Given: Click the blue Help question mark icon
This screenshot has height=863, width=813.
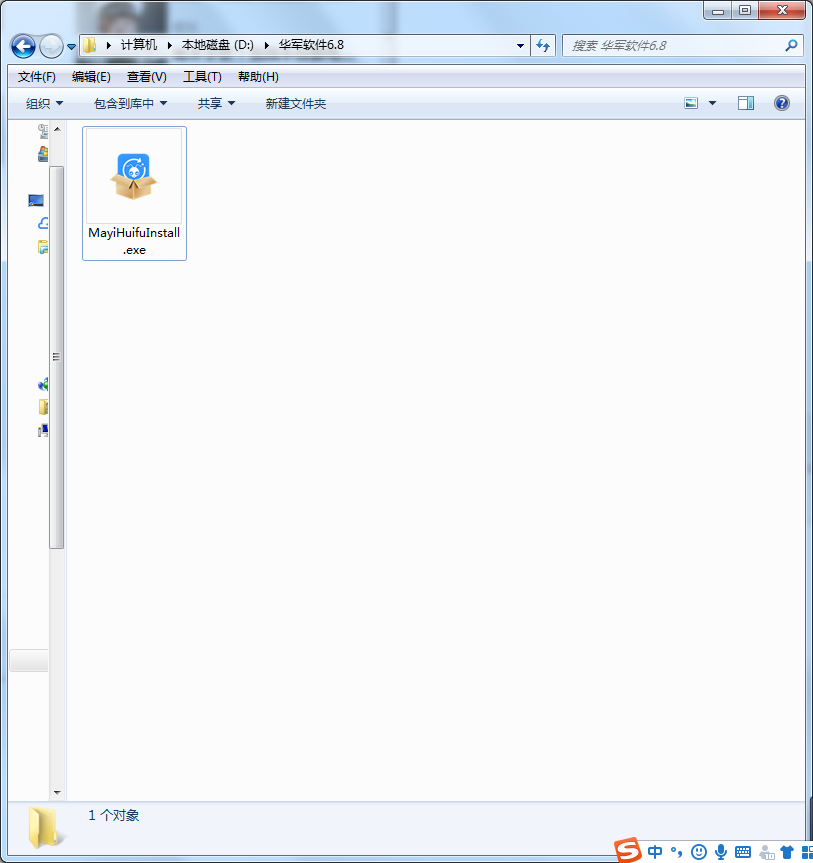Looking at the screenshot, I should 782,103.
